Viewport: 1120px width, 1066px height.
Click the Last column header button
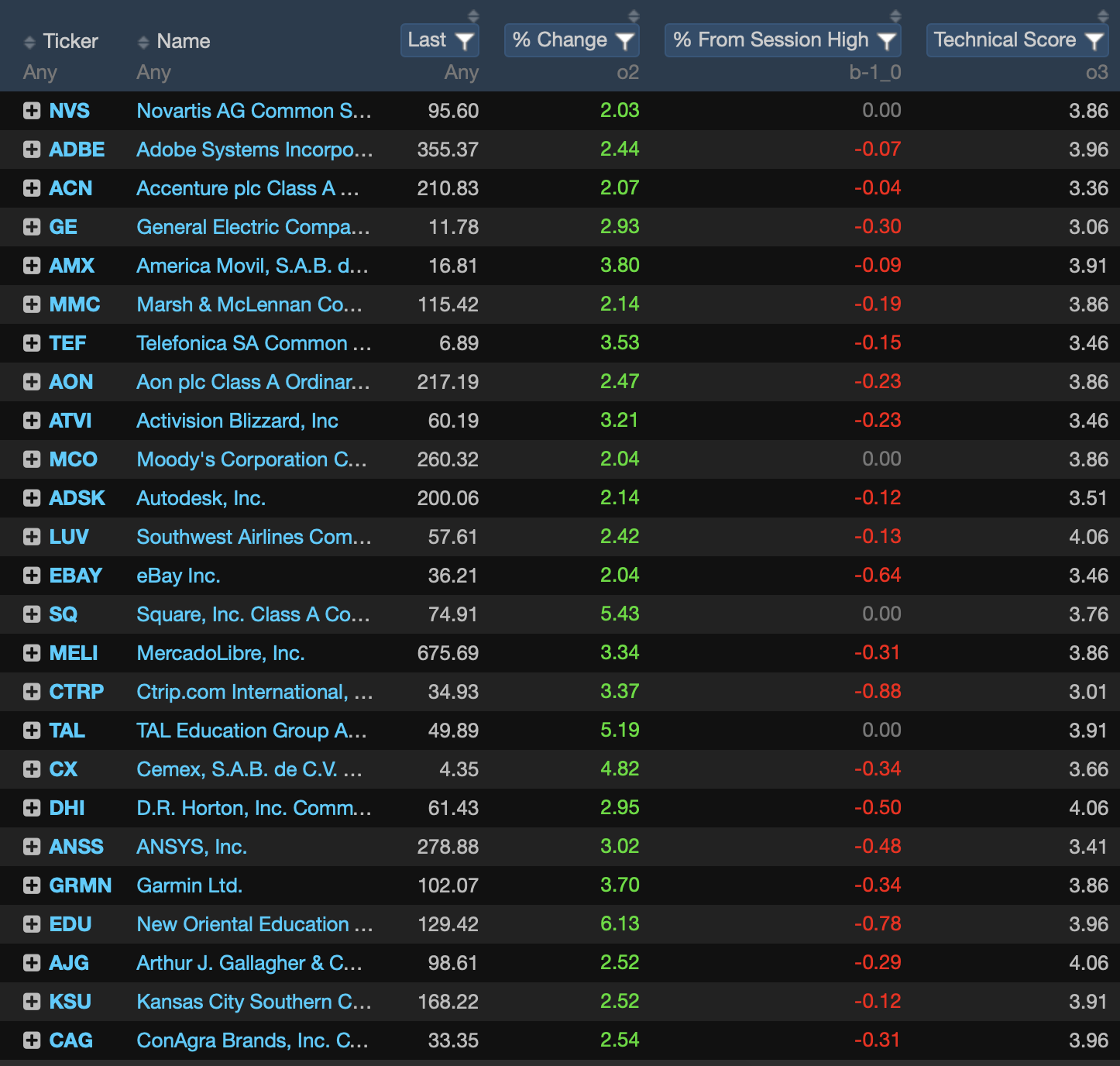[440, 40]
